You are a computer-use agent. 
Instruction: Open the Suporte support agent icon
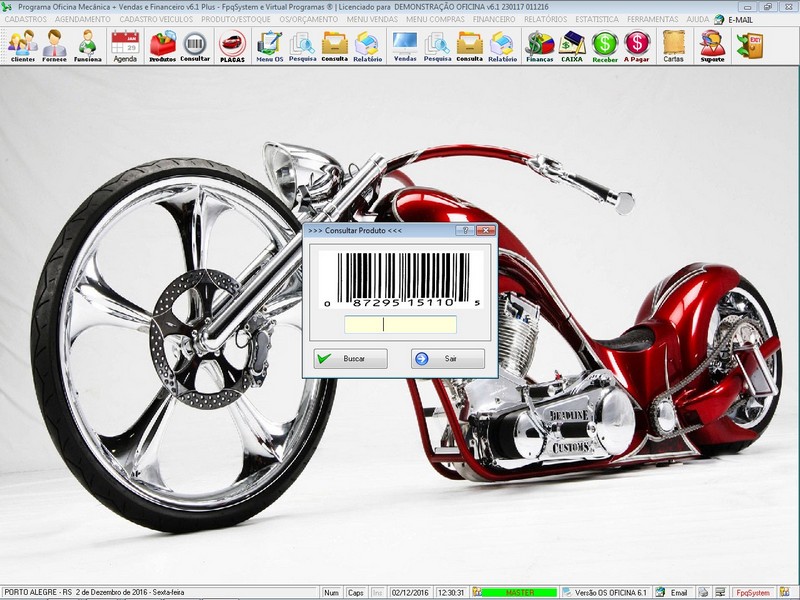[x=712, y=46]
